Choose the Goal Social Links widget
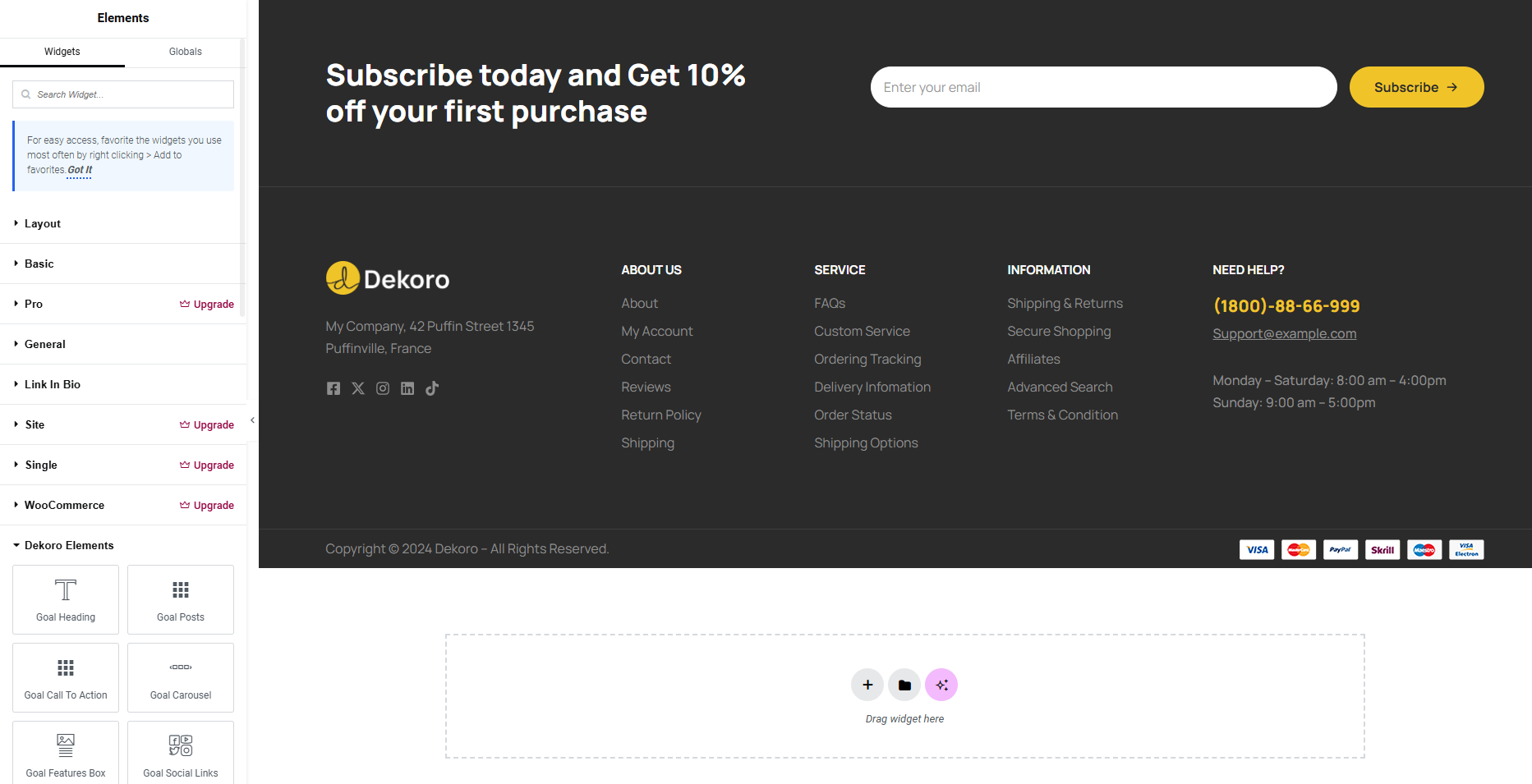 coord(181,754)
